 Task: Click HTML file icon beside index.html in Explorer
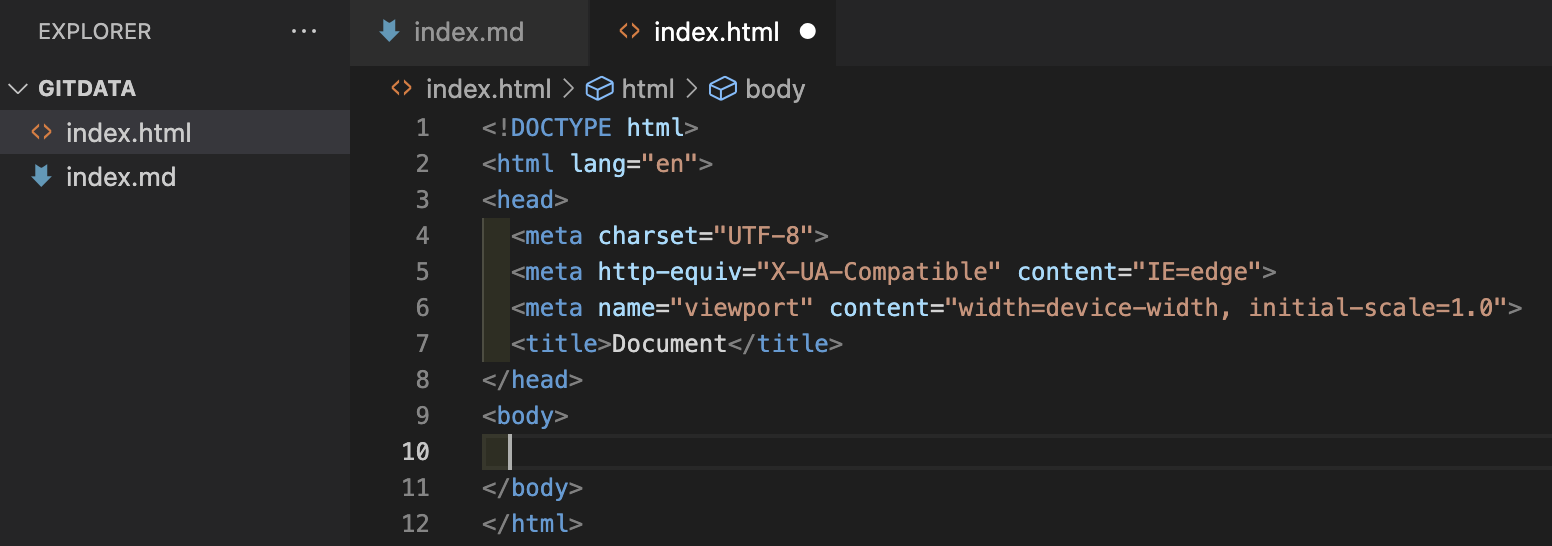click(41, 132)
